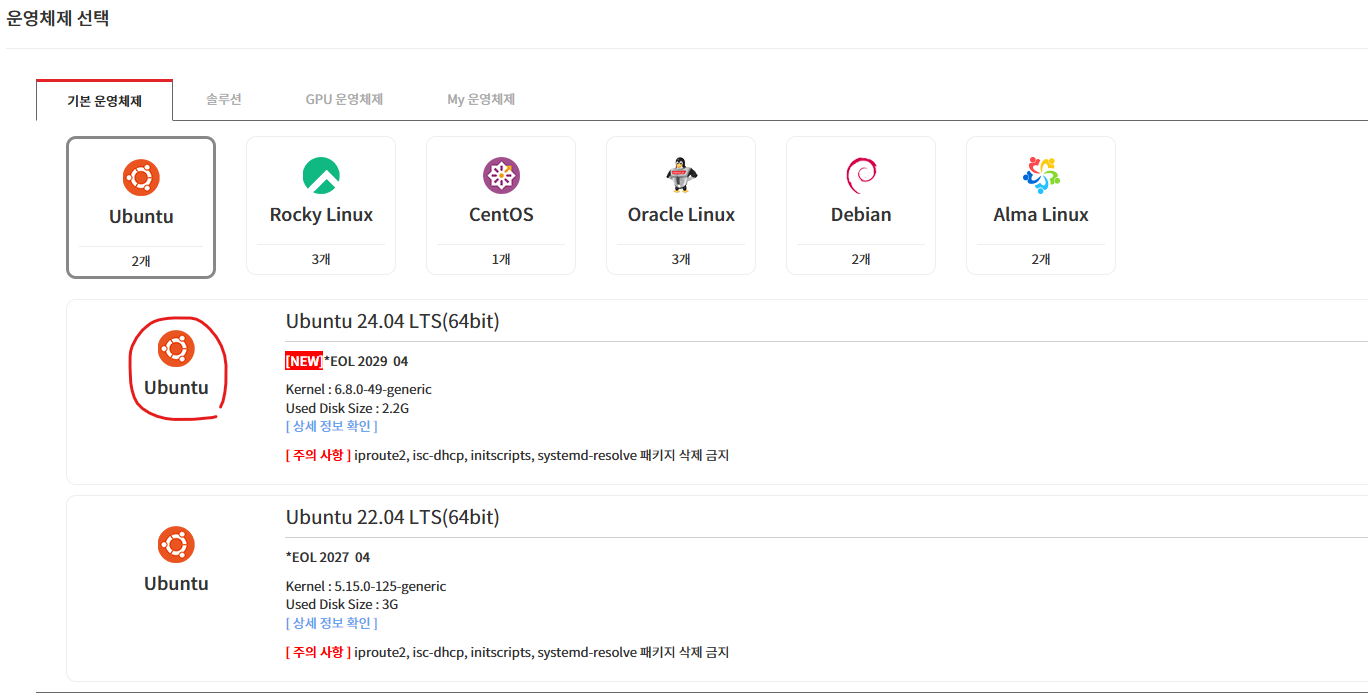
Task: Open 상세 정보 확인 for Ubuntu 22.04
Action: [x=332, y=623]
